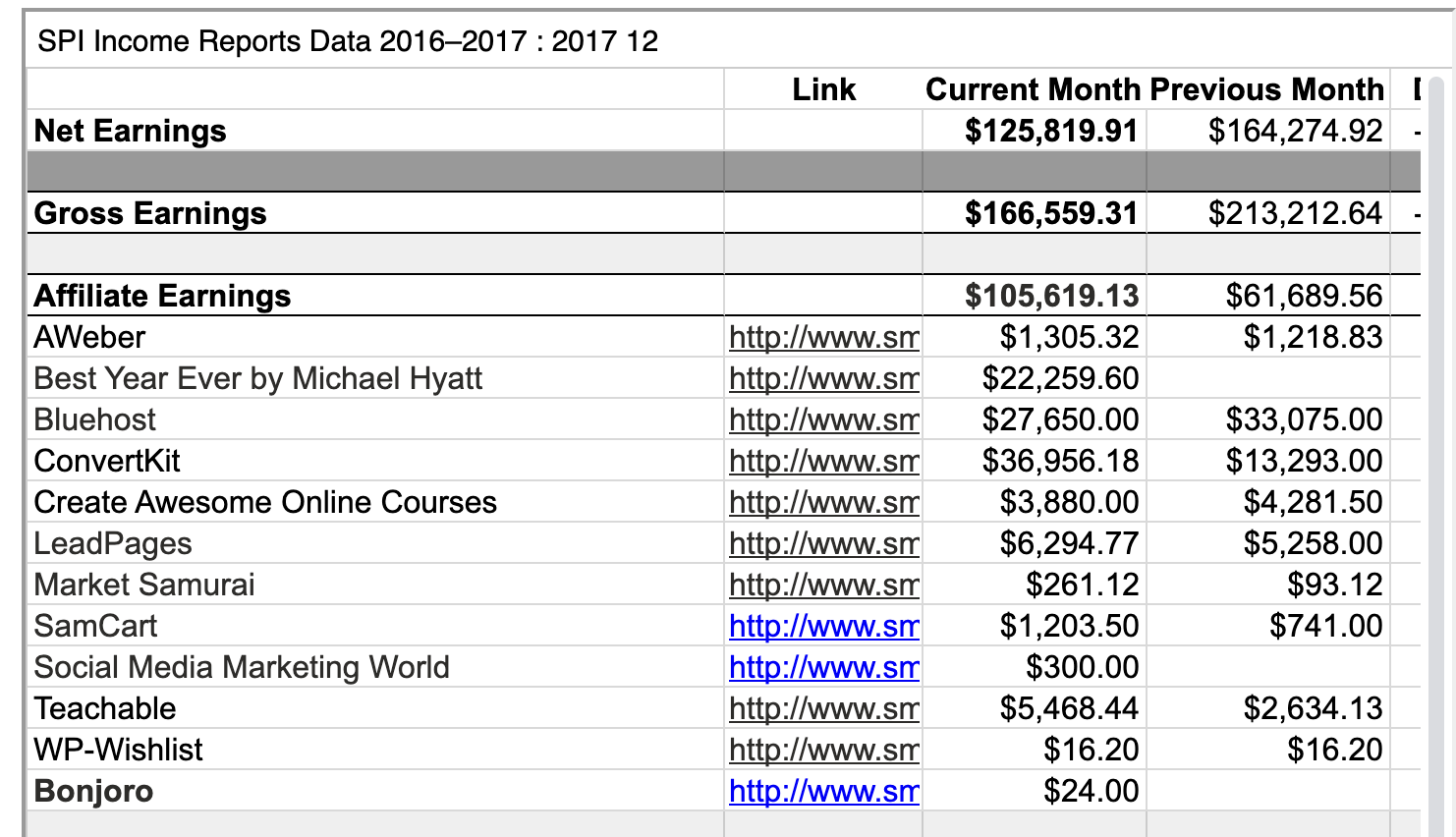The height and width of the screenshot is (837, 1456).
Task: Open the ConvertKit affiliate link
Action: [823, 461]
